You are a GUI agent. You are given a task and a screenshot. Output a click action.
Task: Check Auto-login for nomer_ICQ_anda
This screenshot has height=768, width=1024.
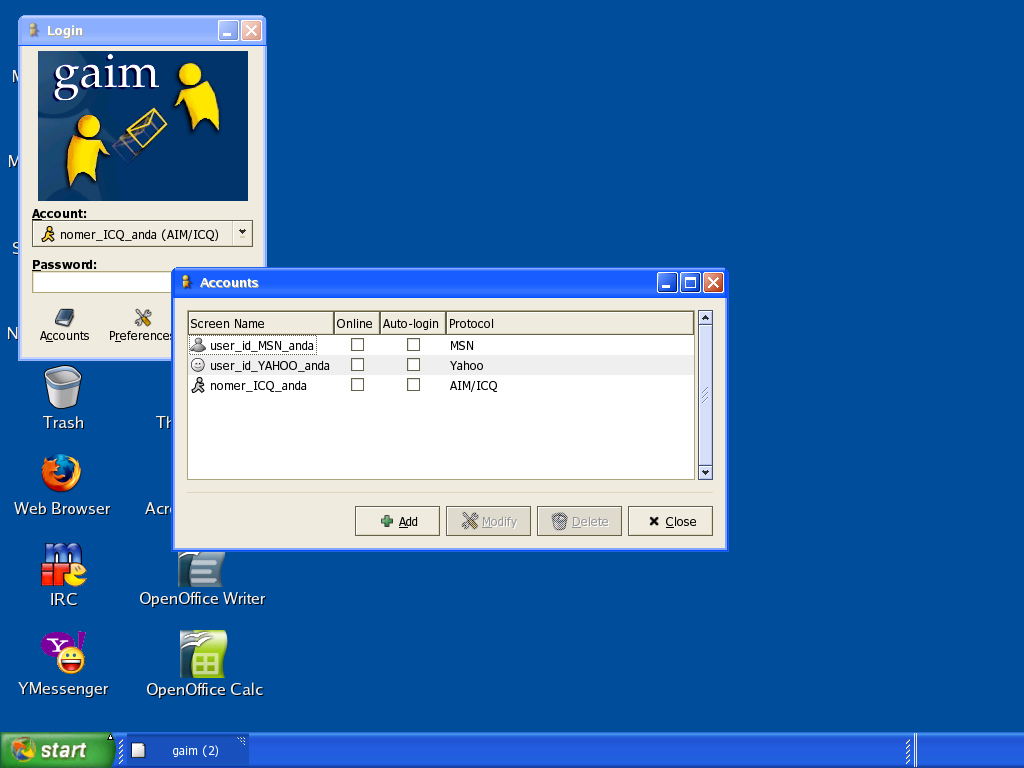tap(413, 385)
